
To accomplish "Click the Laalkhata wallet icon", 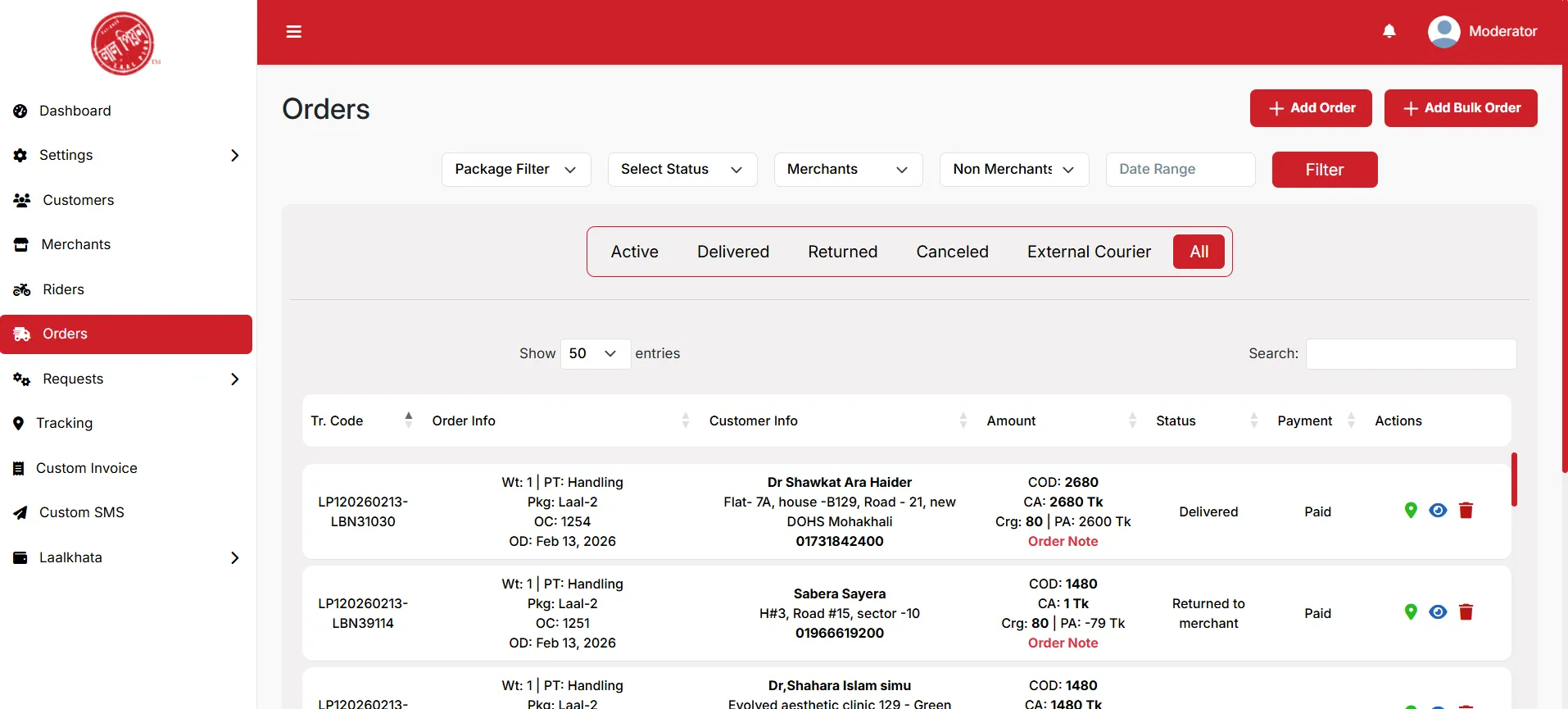I will [x=20, y=557].
